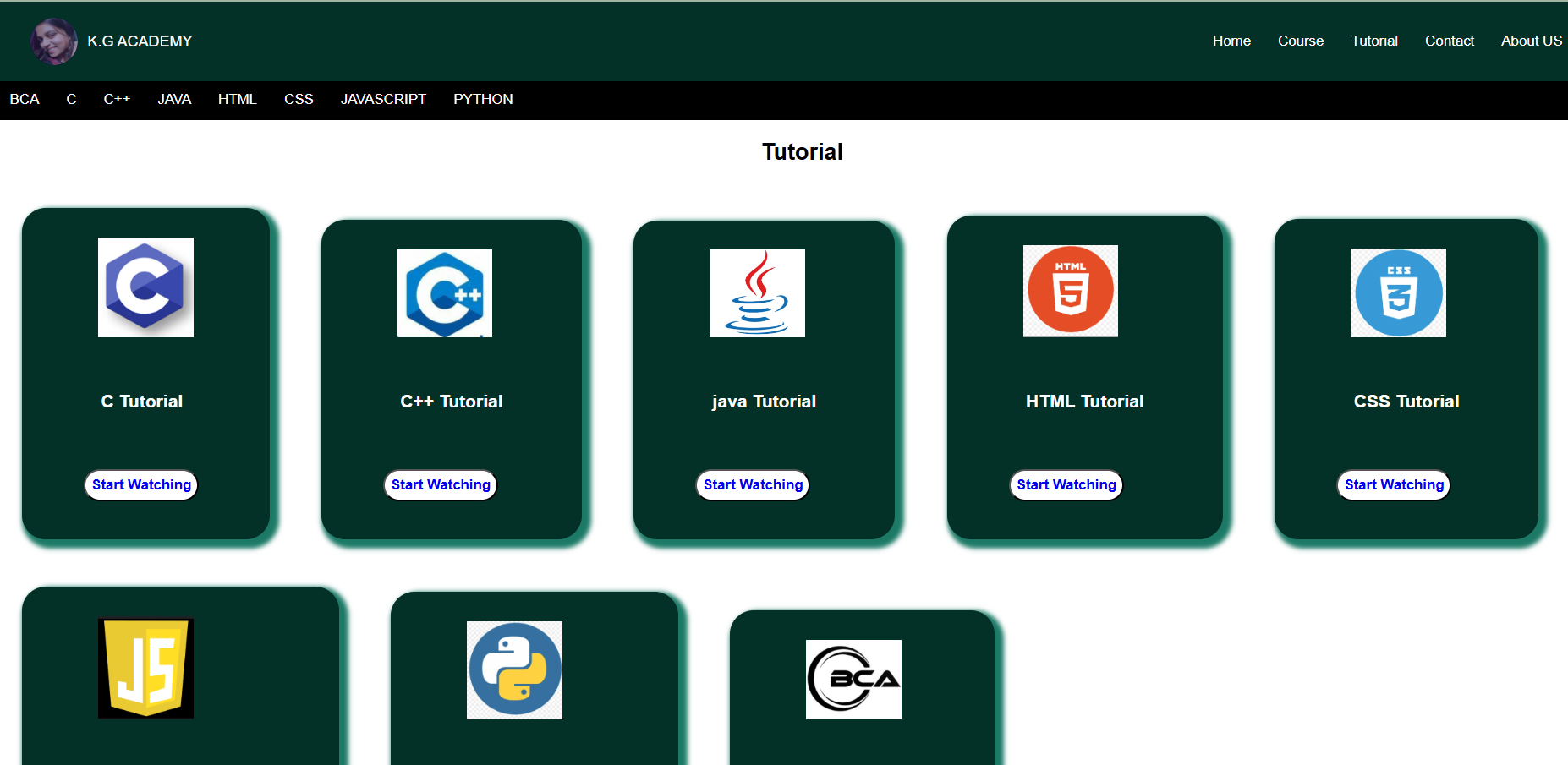
Task: Click the 'C Tutorial' card title
Action: (x=142, y=402)
